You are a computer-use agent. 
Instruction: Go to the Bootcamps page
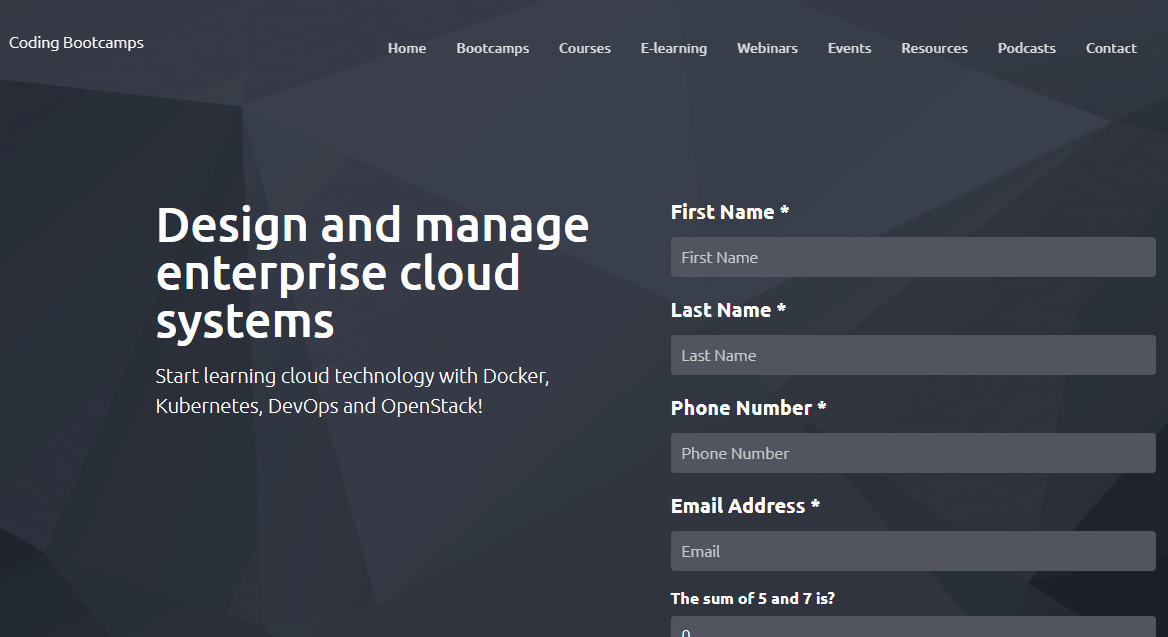coord(492,47)
